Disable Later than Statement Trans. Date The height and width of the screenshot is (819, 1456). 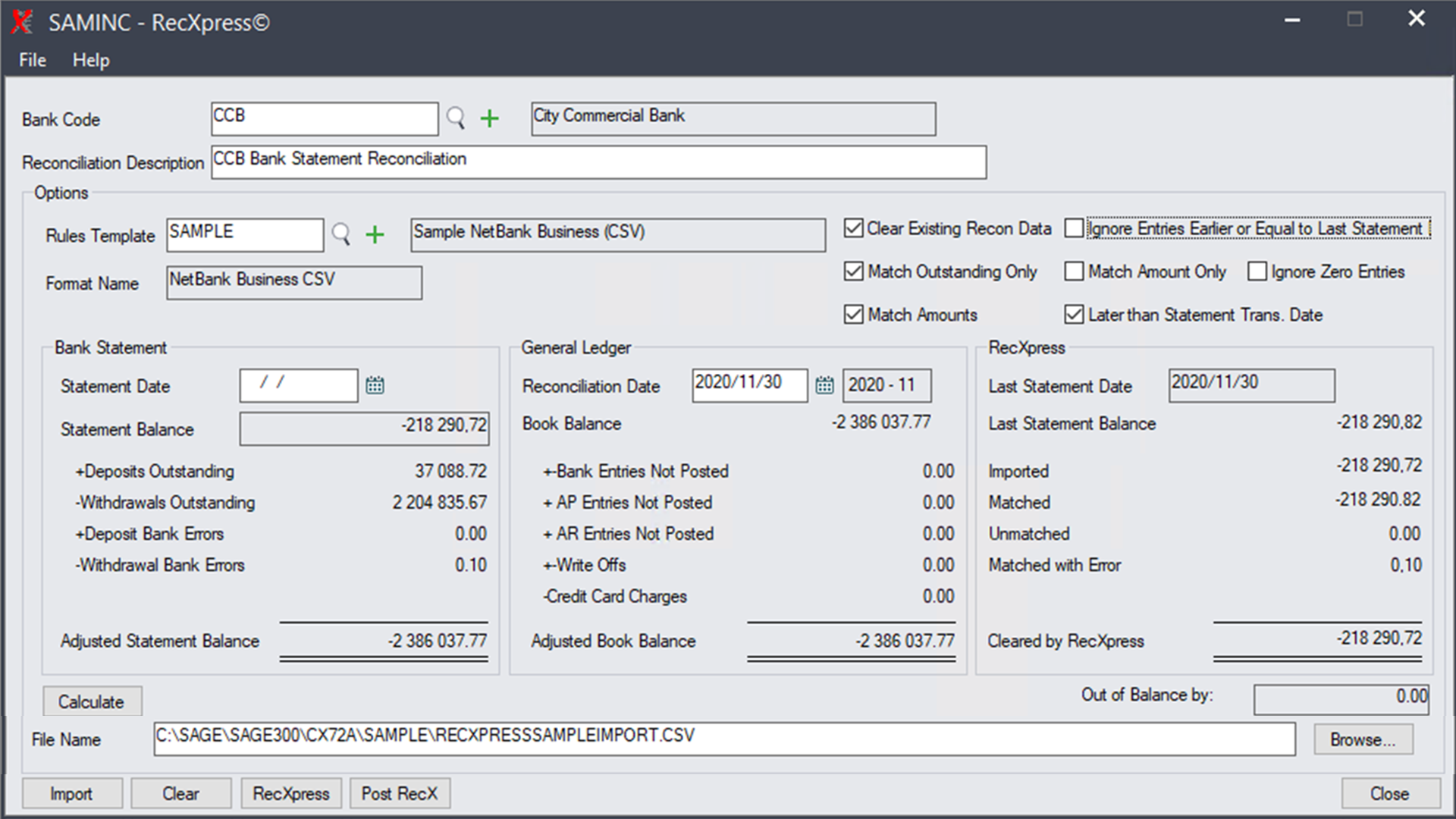(x=1074, y=315)
